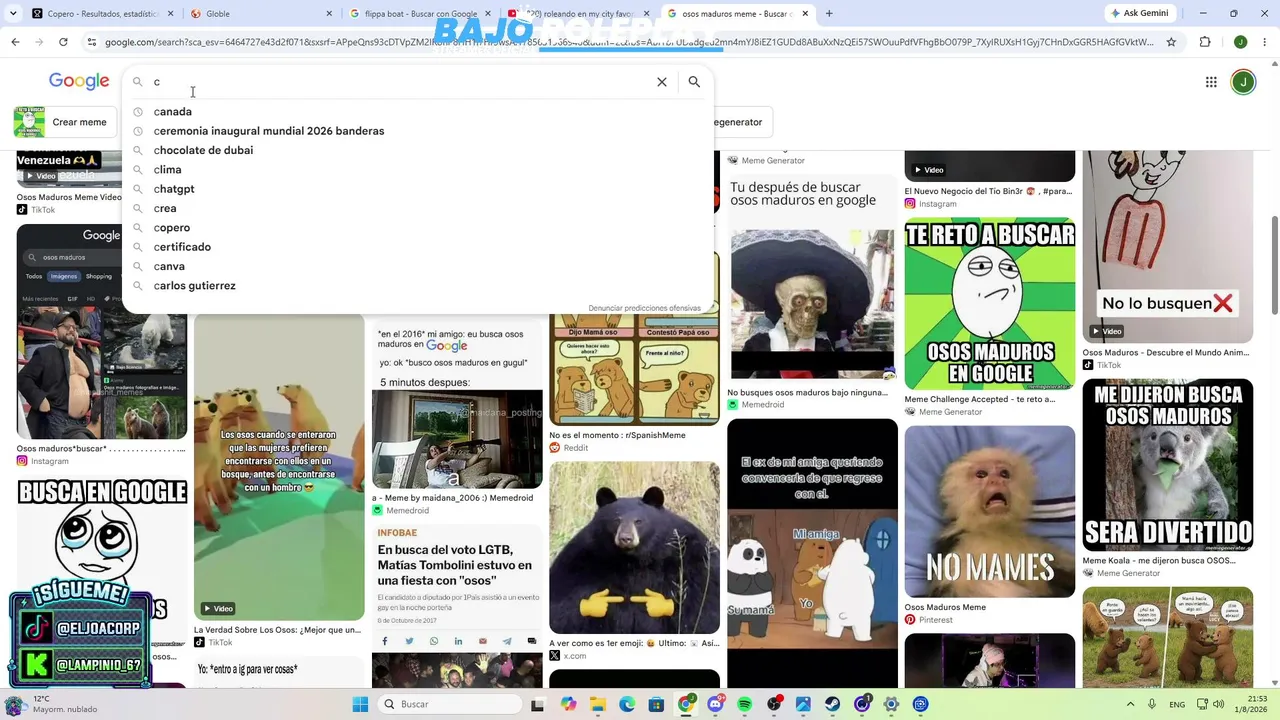Switch to the Copero Resultados tab
This screenshot has width=1280, height=720.
tap(104, 14)
